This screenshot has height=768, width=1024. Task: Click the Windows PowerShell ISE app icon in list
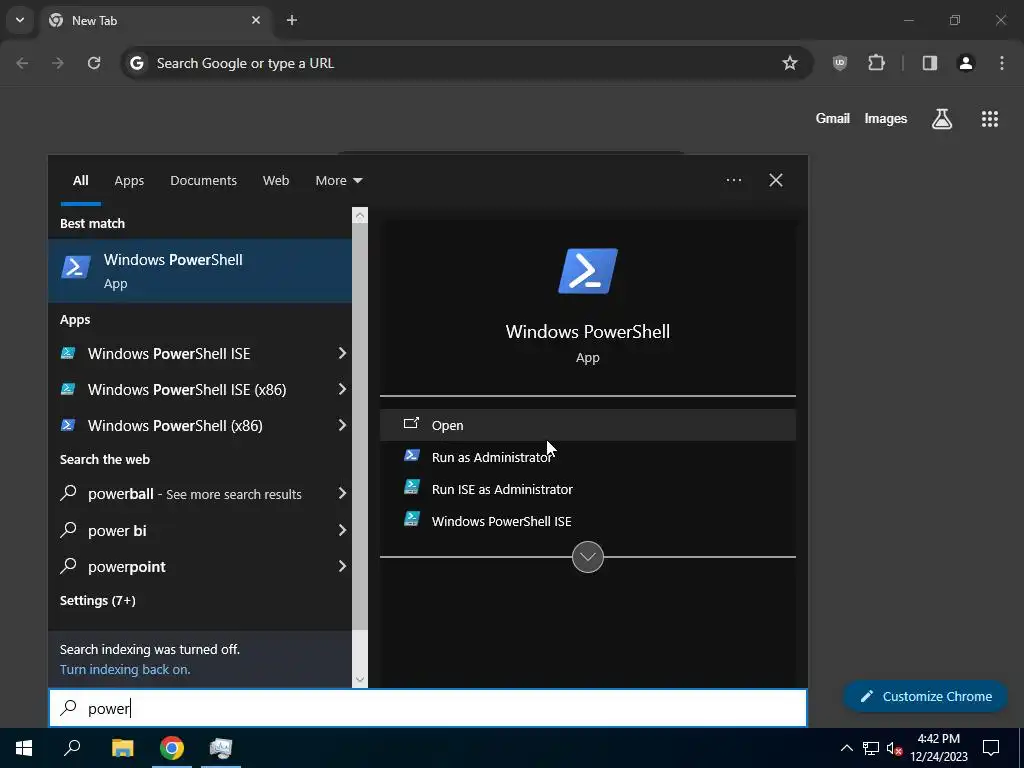tap(67, 353)
